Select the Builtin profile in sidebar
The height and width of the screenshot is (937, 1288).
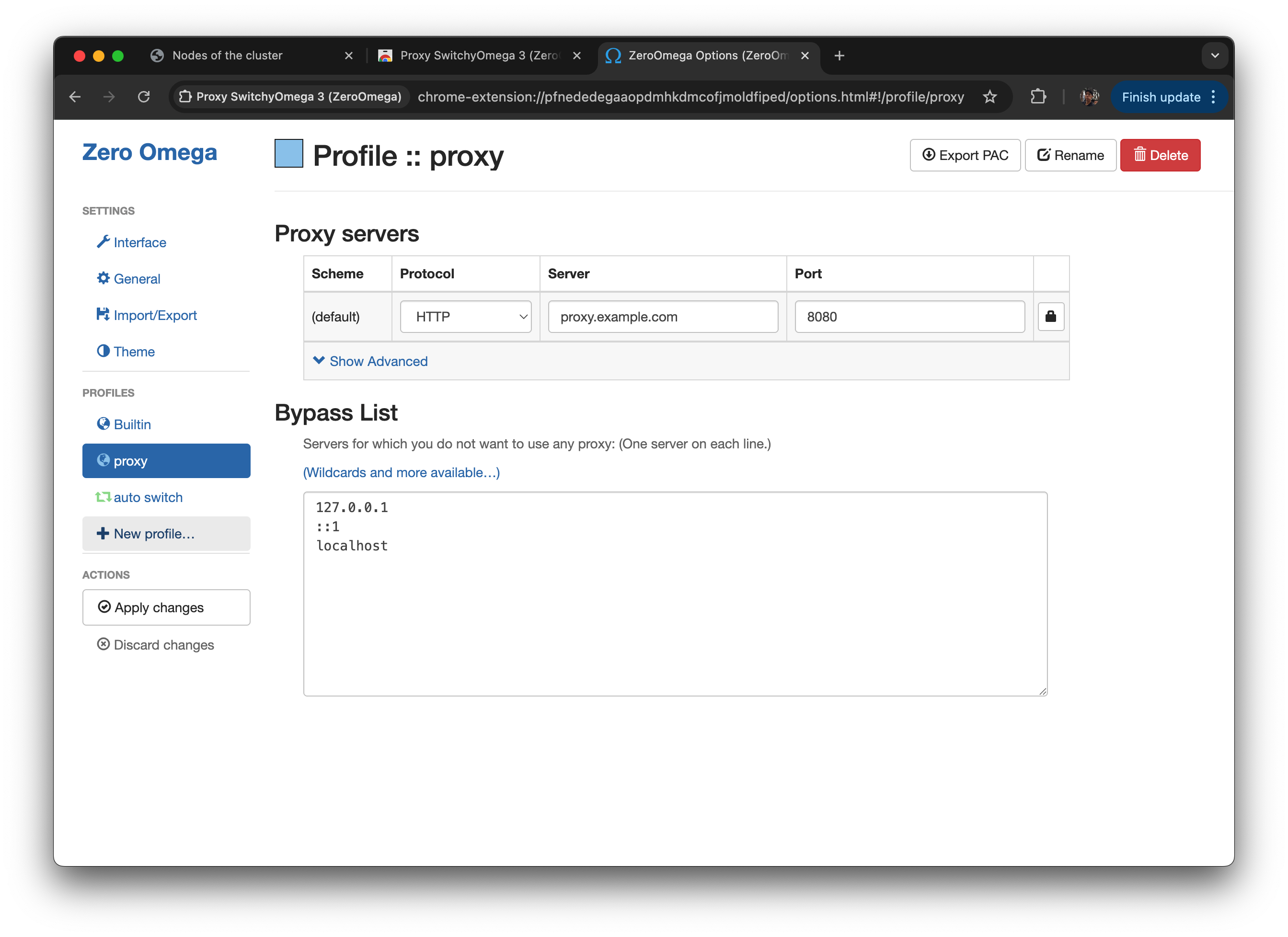[x=132, y=424]
